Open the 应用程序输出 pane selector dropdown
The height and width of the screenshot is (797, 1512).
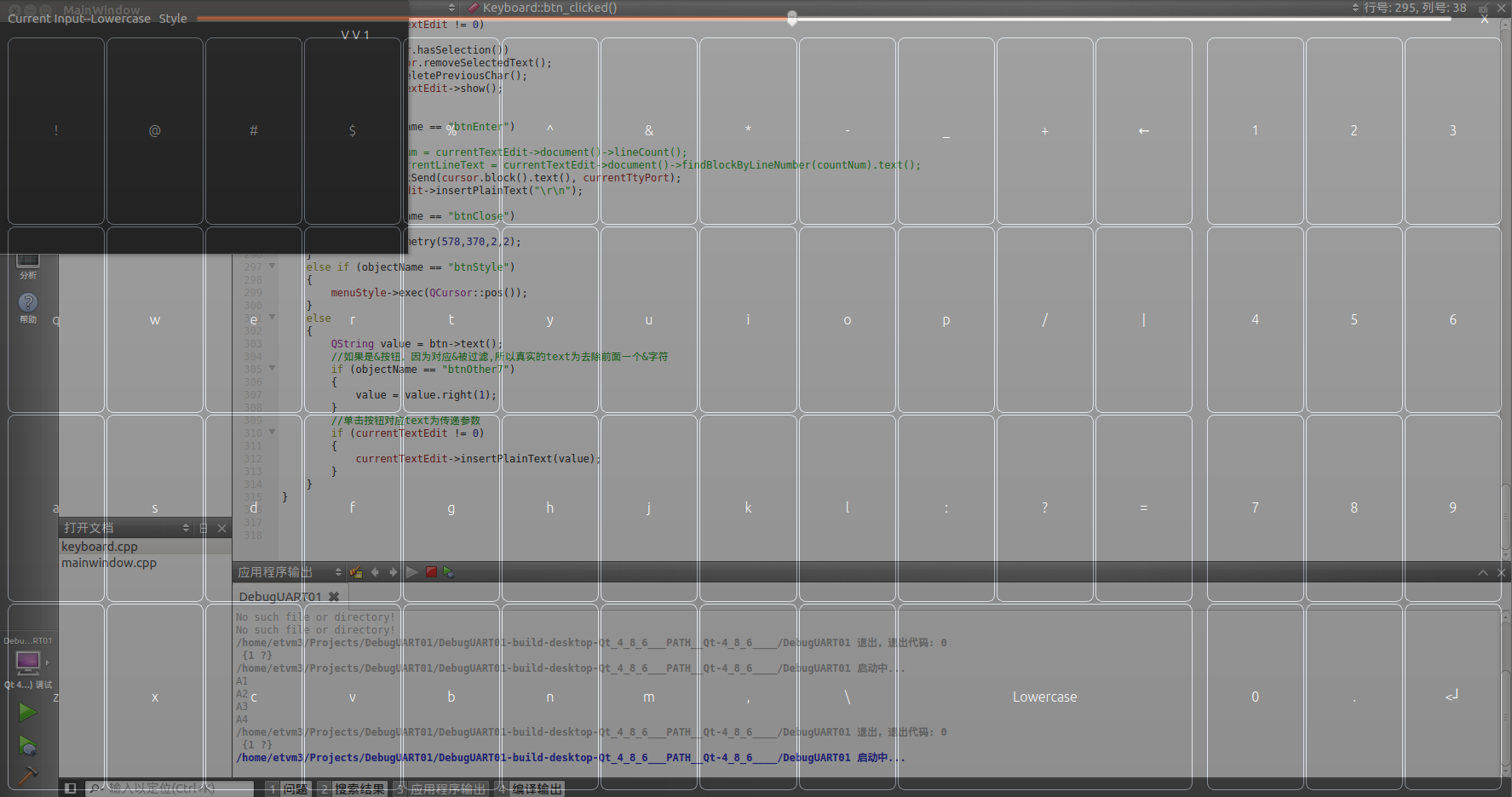tap(338, 572)
